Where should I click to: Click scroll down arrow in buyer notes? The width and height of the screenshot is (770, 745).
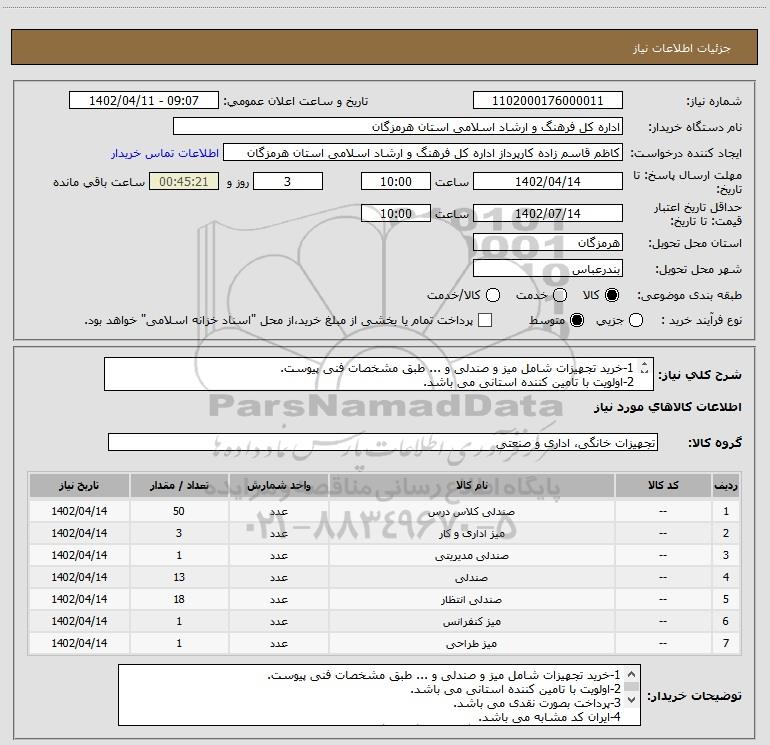click(x=632, y=699)
